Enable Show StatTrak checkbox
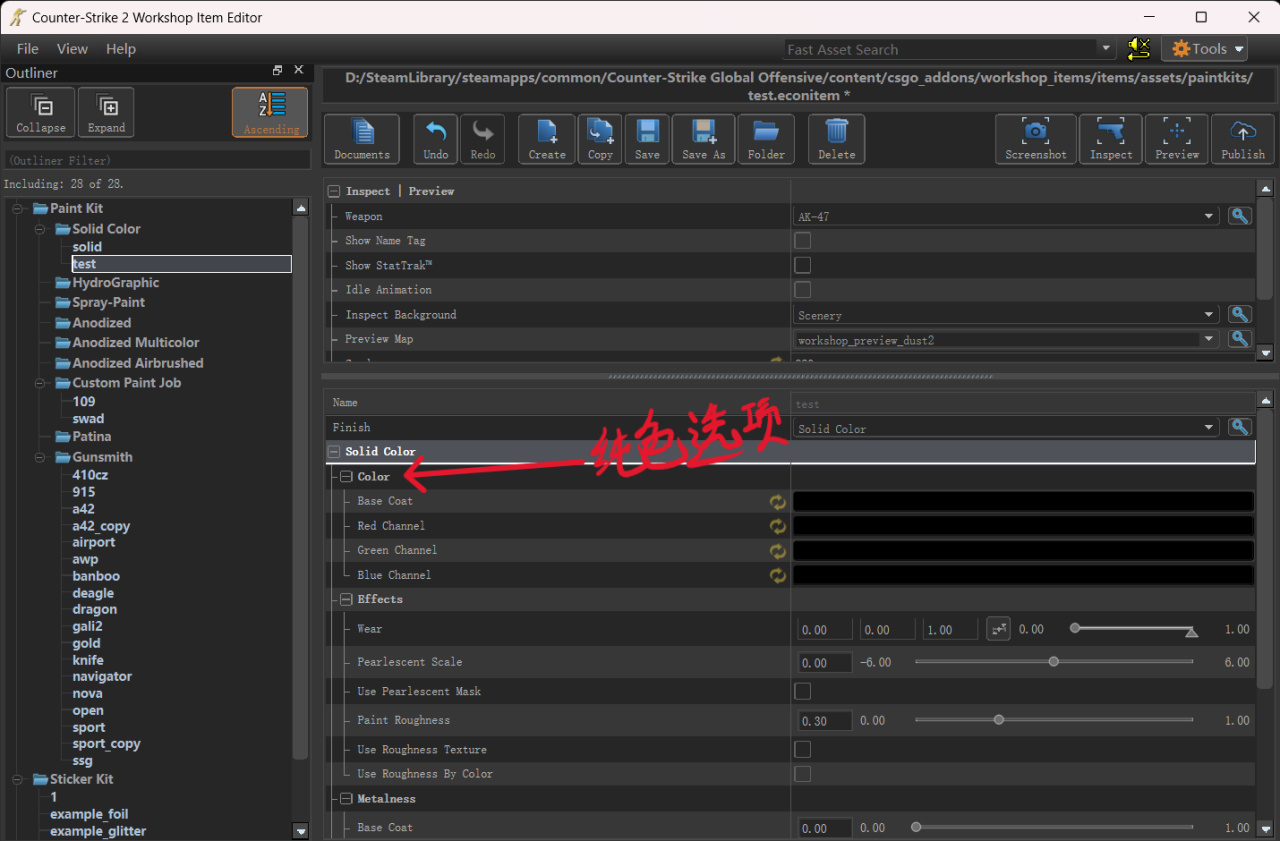The image size is (1280, 841). [802, 265]
